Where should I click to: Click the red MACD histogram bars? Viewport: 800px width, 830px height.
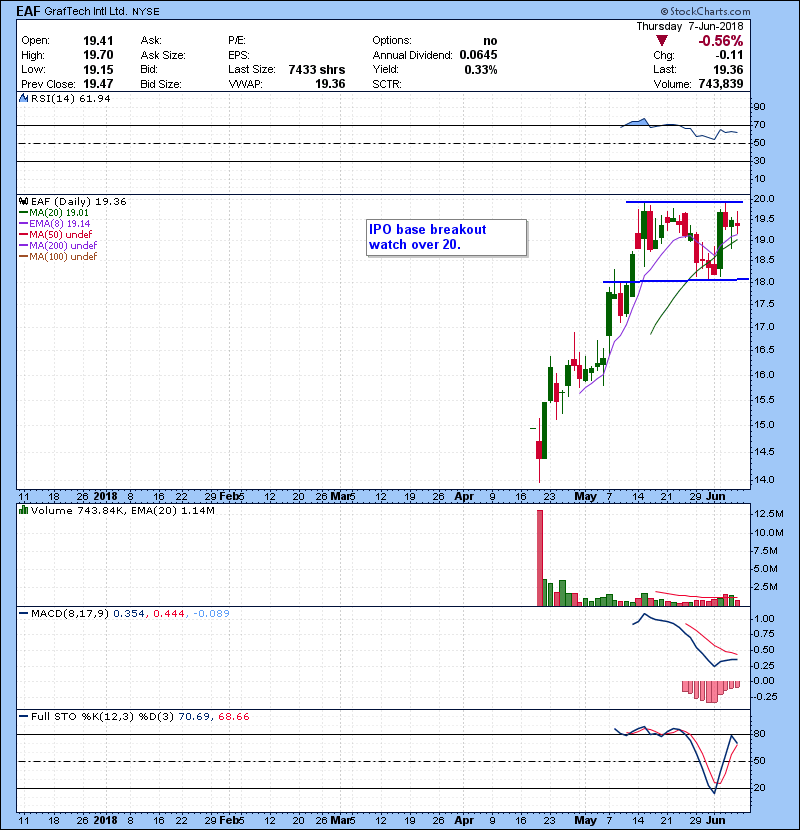711,690
